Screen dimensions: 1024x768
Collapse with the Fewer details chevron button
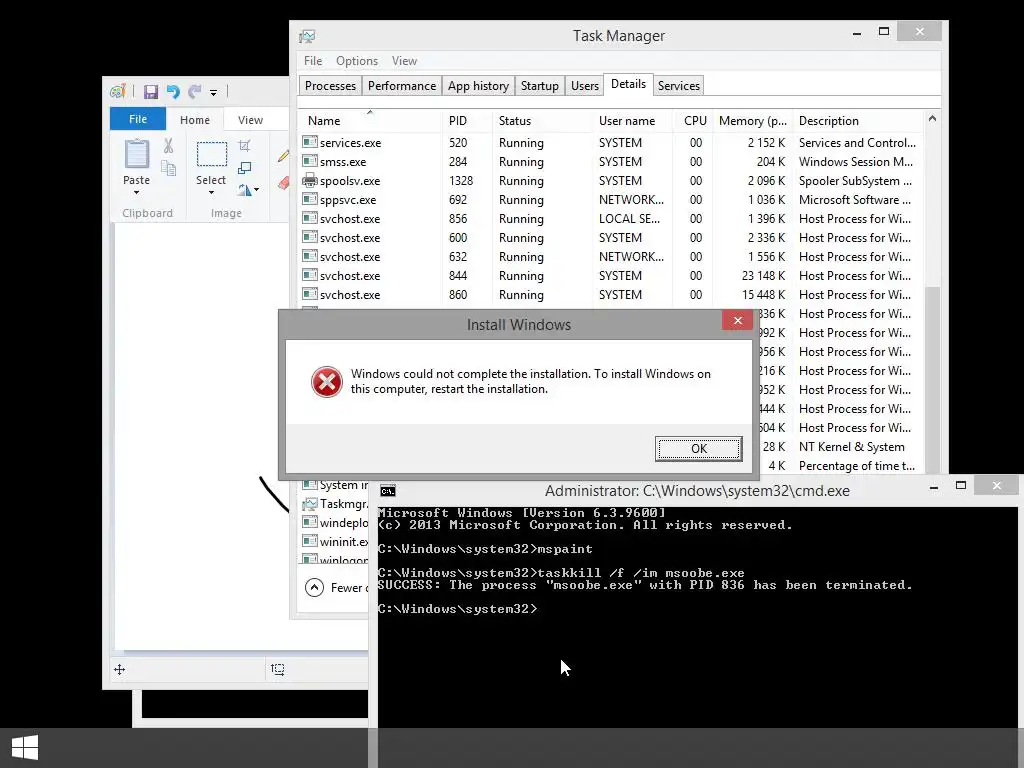click(x=314, y=588)
